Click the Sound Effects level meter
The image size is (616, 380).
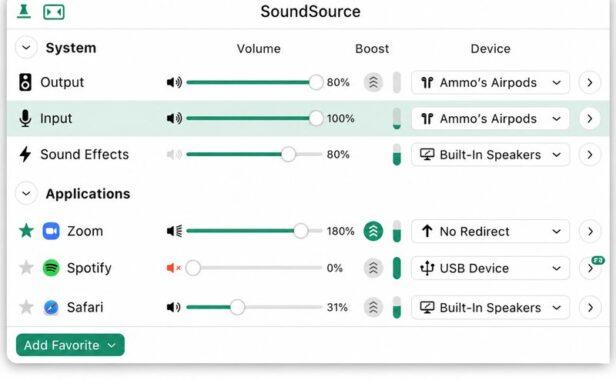pyautogui.click(x=397, y=154)
